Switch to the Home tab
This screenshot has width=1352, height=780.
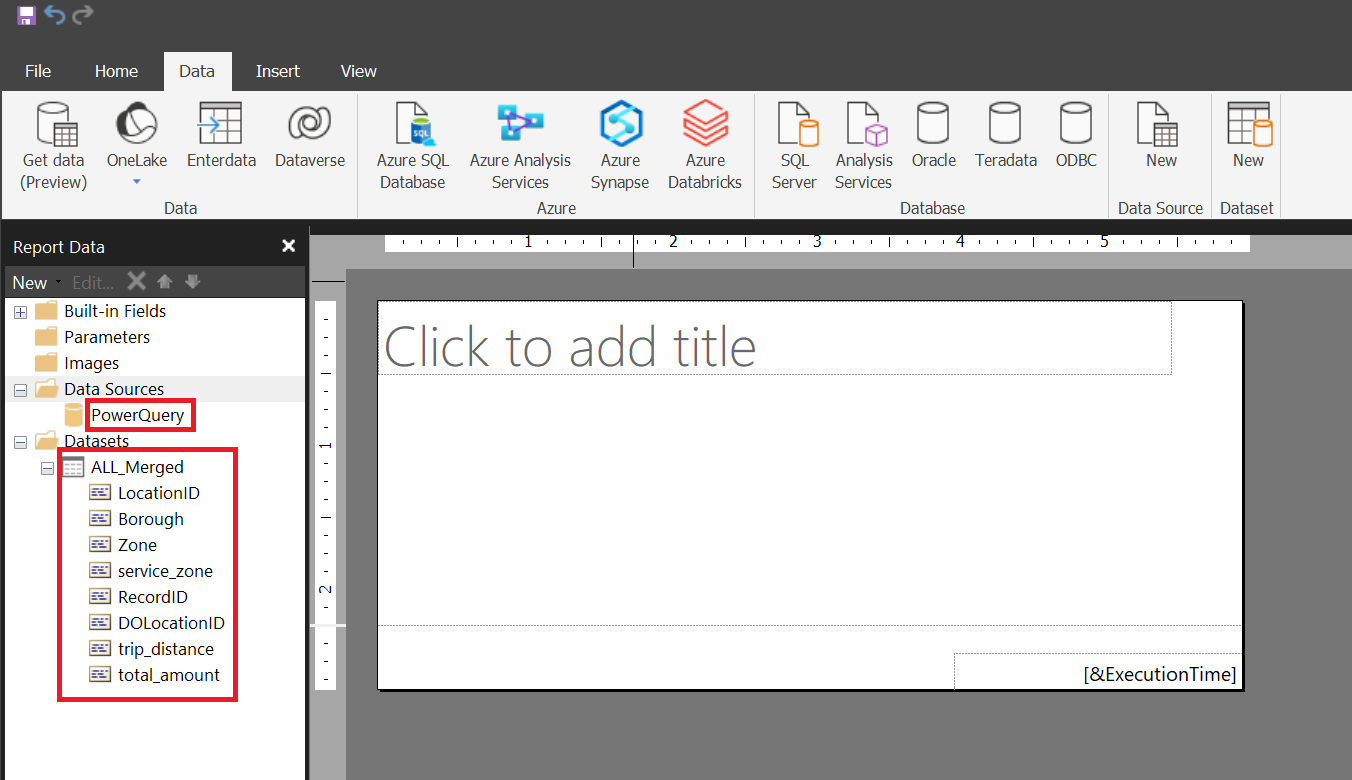[116, 71]
